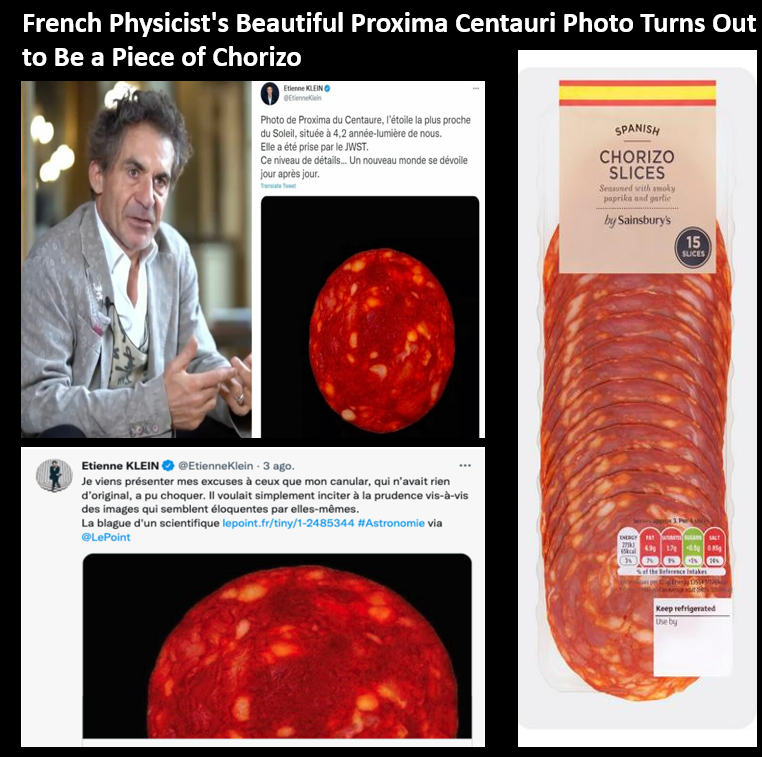
Task: Click Translate Tweet under the top tweet
Action: [278, 186]
